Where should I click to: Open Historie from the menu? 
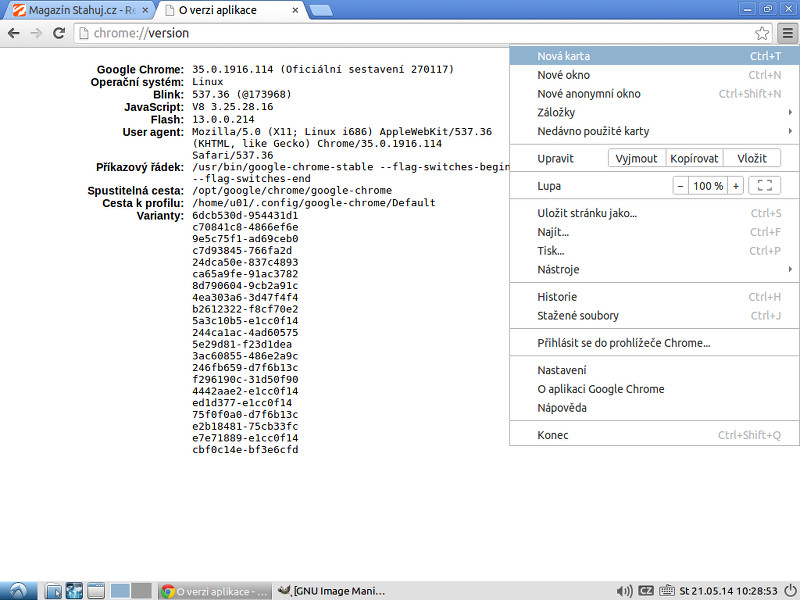click(655, 297)
